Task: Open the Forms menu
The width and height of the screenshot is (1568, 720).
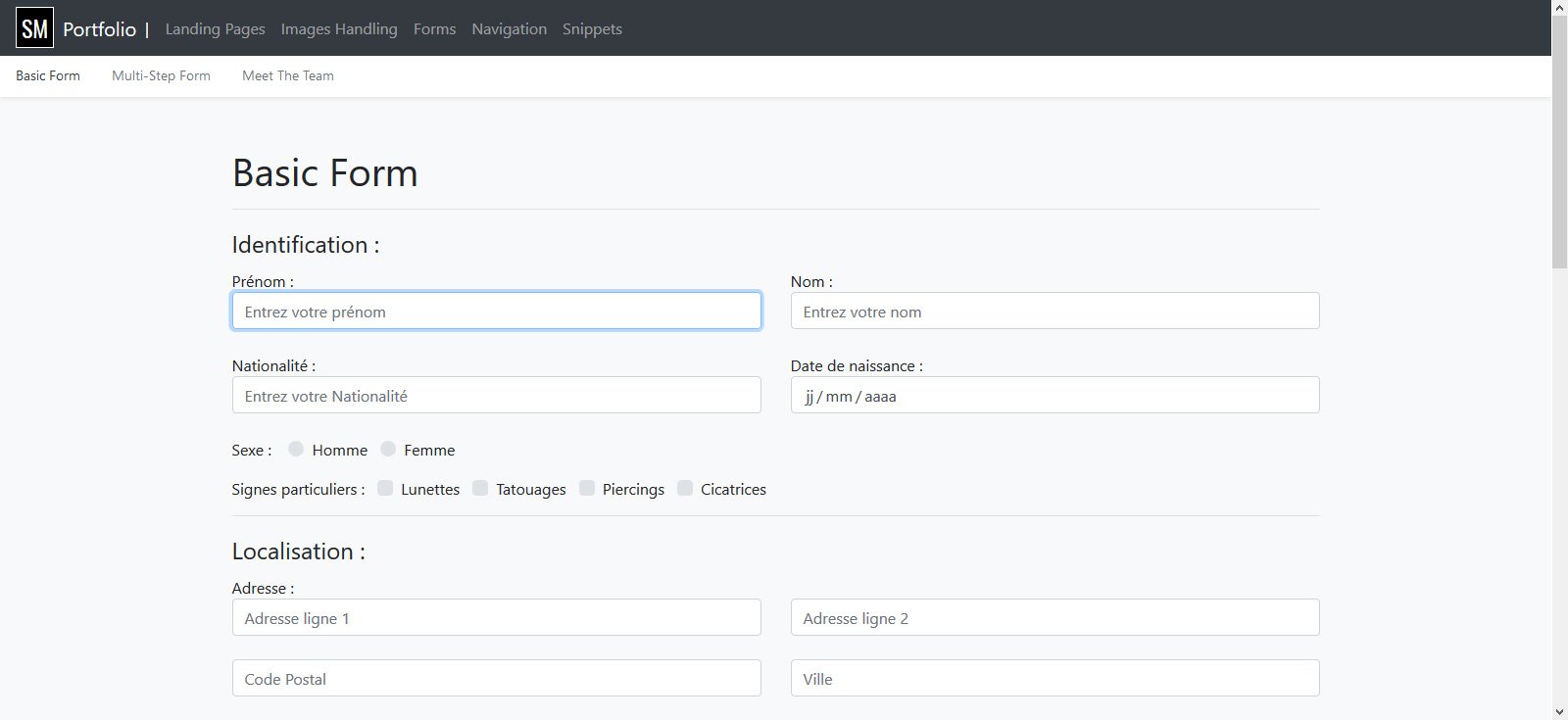Action: pyautogui.click(x=434, y=29)
